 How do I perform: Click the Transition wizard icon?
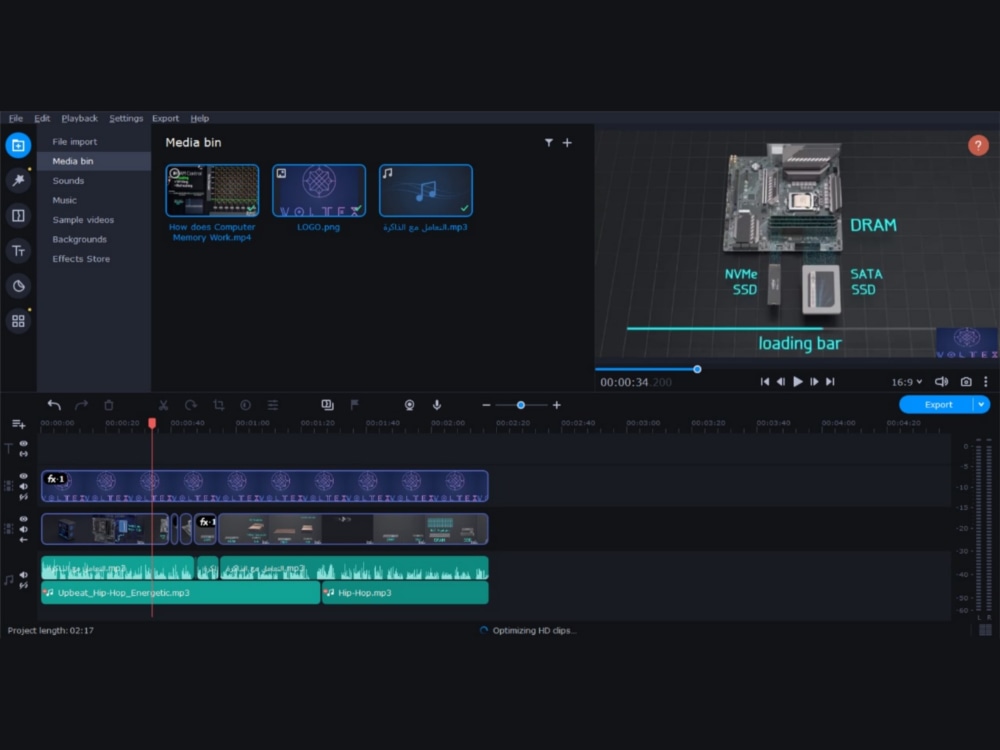327,405
